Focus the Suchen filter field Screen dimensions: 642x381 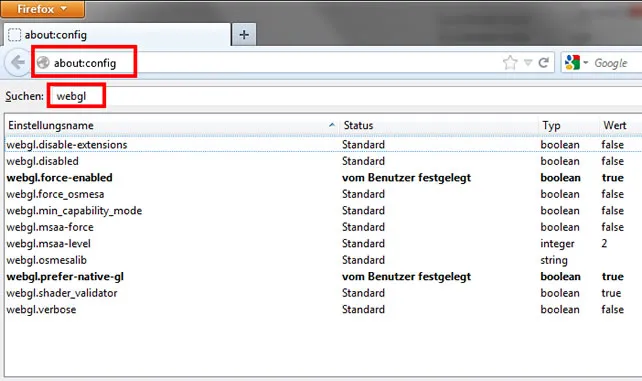click(x=344, y=96)
